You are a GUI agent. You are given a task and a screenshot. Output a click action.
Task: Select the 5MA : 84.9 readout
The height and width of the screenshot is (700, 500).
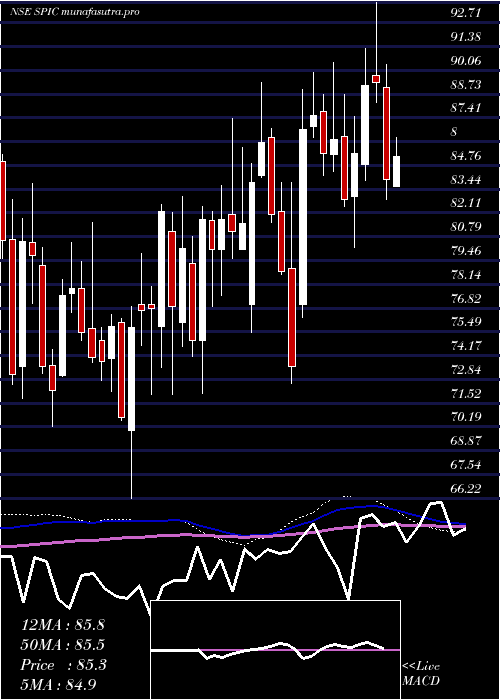tap(59, 684)
